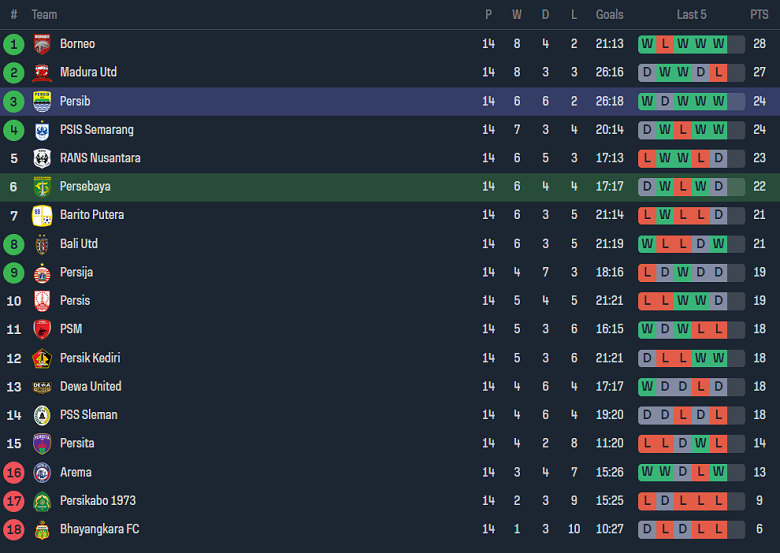Open the Persik Kediri team page
The height and width of the screenshot is (553, 780).
pos(90,358)
